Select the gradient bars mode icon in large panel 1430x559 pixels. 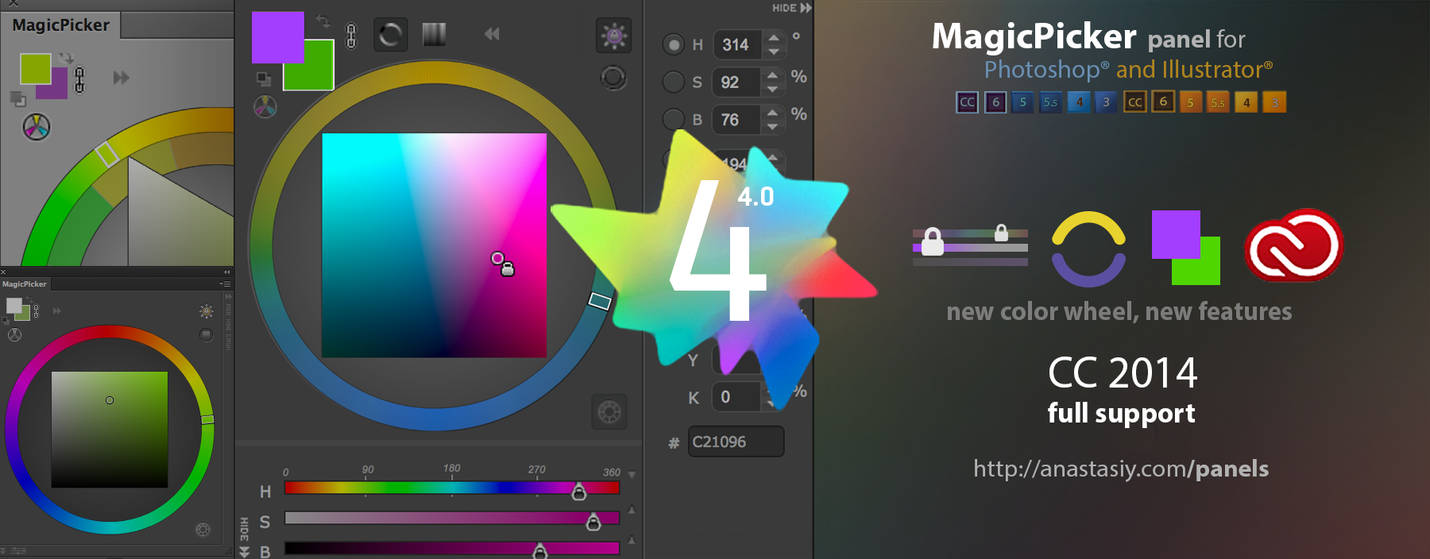pyautogui.click(x=433, y=36)
